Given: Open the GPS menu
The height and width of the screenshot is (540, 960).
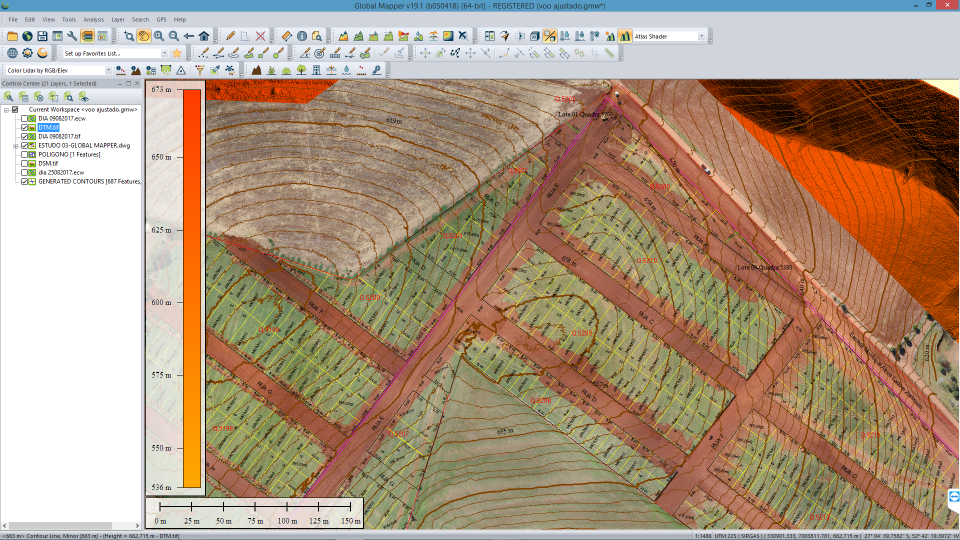Looking at the screenshot, I should pos(161,20).
